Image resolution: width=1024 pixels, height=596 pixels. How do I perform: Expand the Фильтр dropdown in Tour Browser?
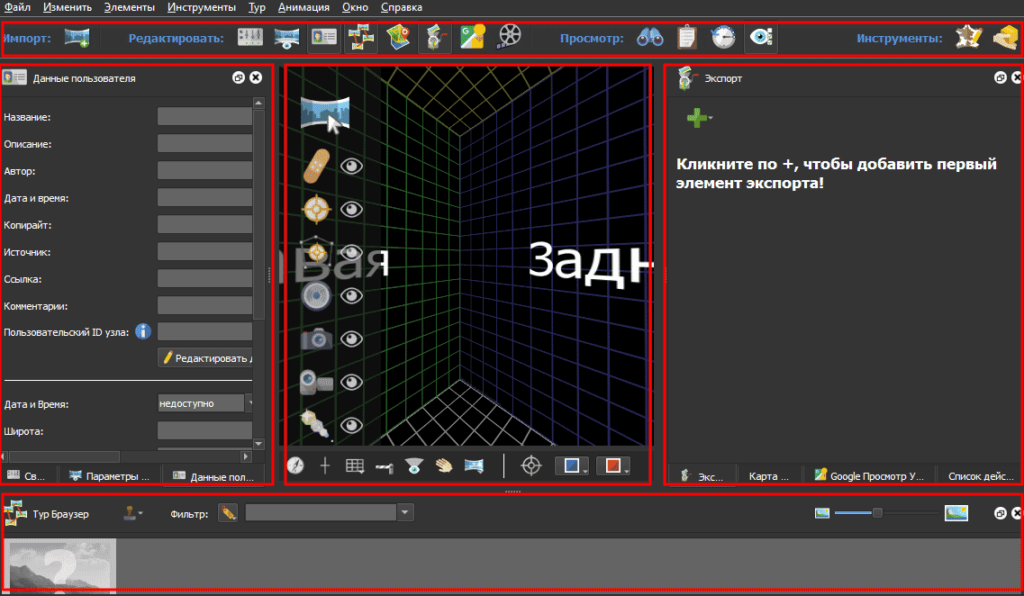tap(405, 513)
